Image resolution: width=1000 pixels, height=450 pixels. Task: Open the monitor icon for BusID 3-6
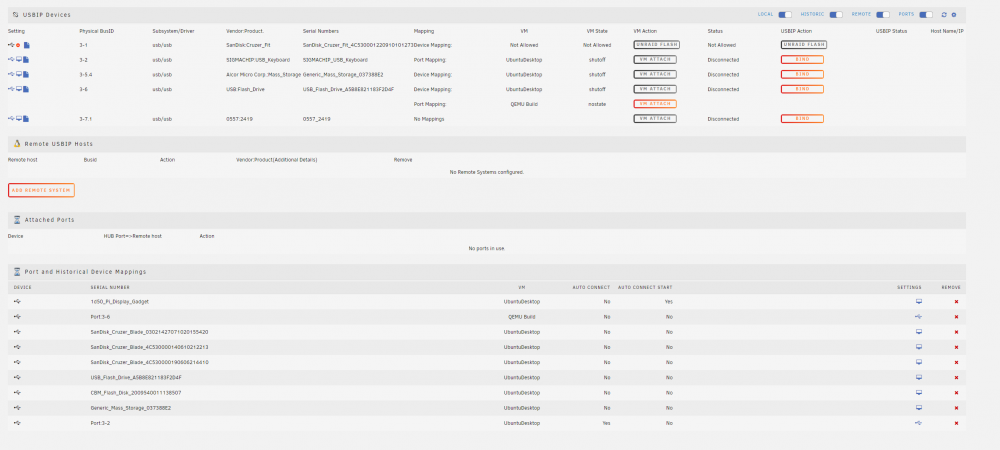(x=18, y=89)
